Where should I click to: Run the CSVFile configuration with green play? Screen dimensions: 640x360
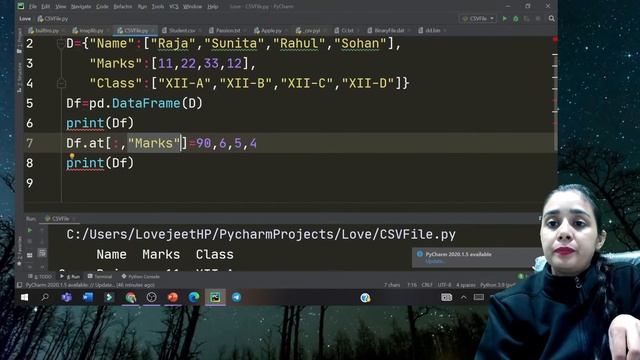click(x=504, y=18)
